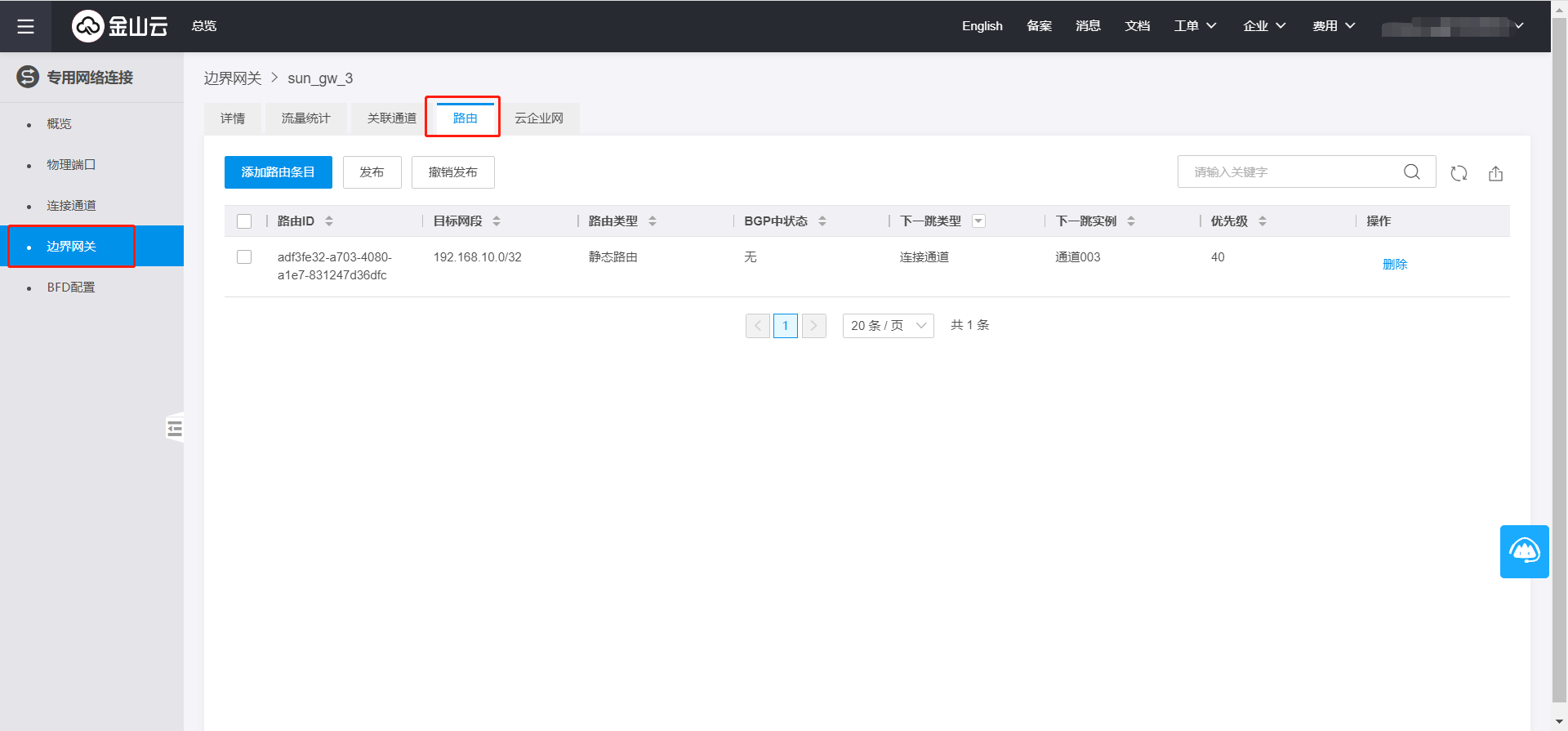The height and width of the screenshot is (731, 1568).
Task: Expand the 工单 menu in header
Action: (1195, 26)
